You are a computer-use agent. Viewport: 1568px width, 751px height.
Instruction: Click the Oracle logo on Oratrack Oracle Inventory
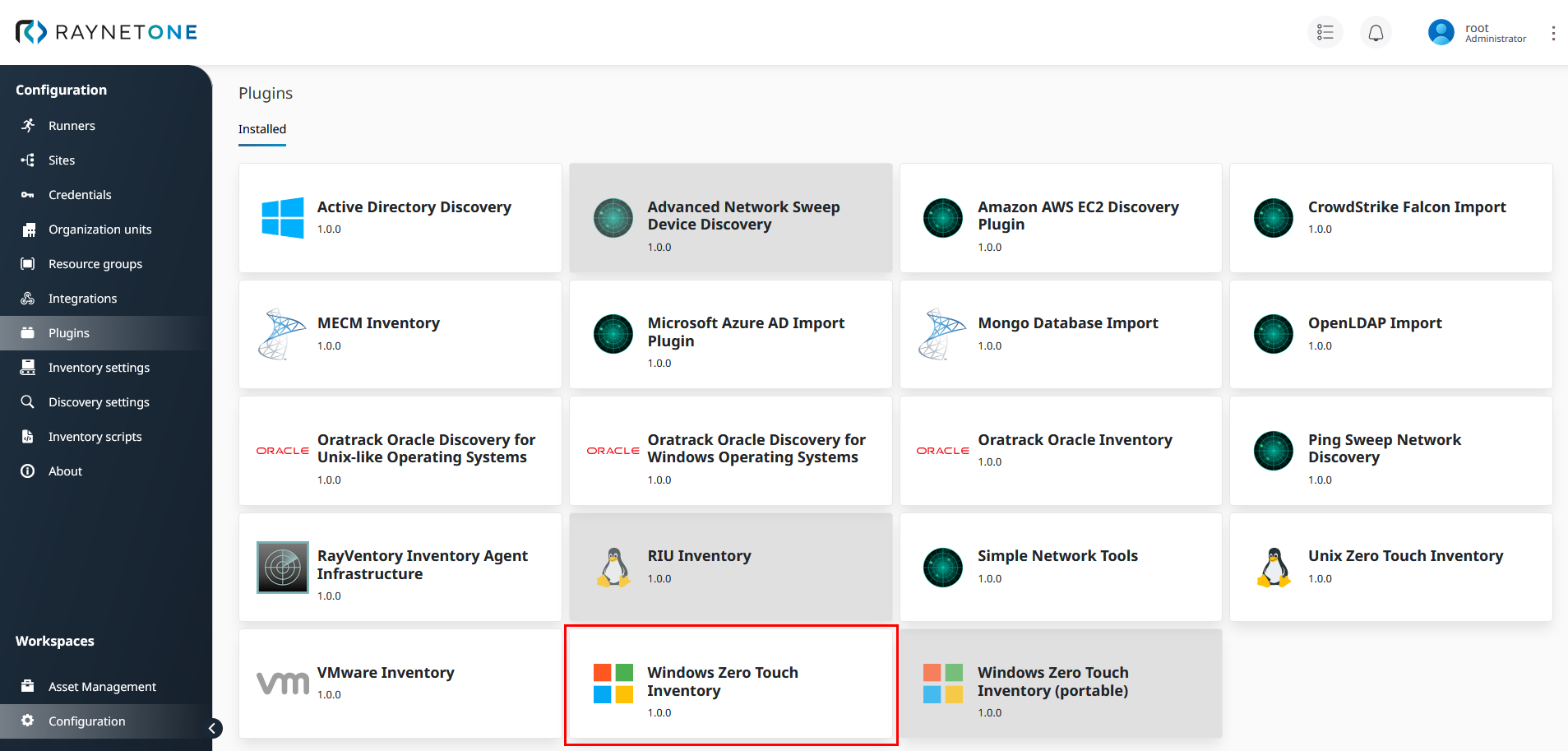[942, 451]
